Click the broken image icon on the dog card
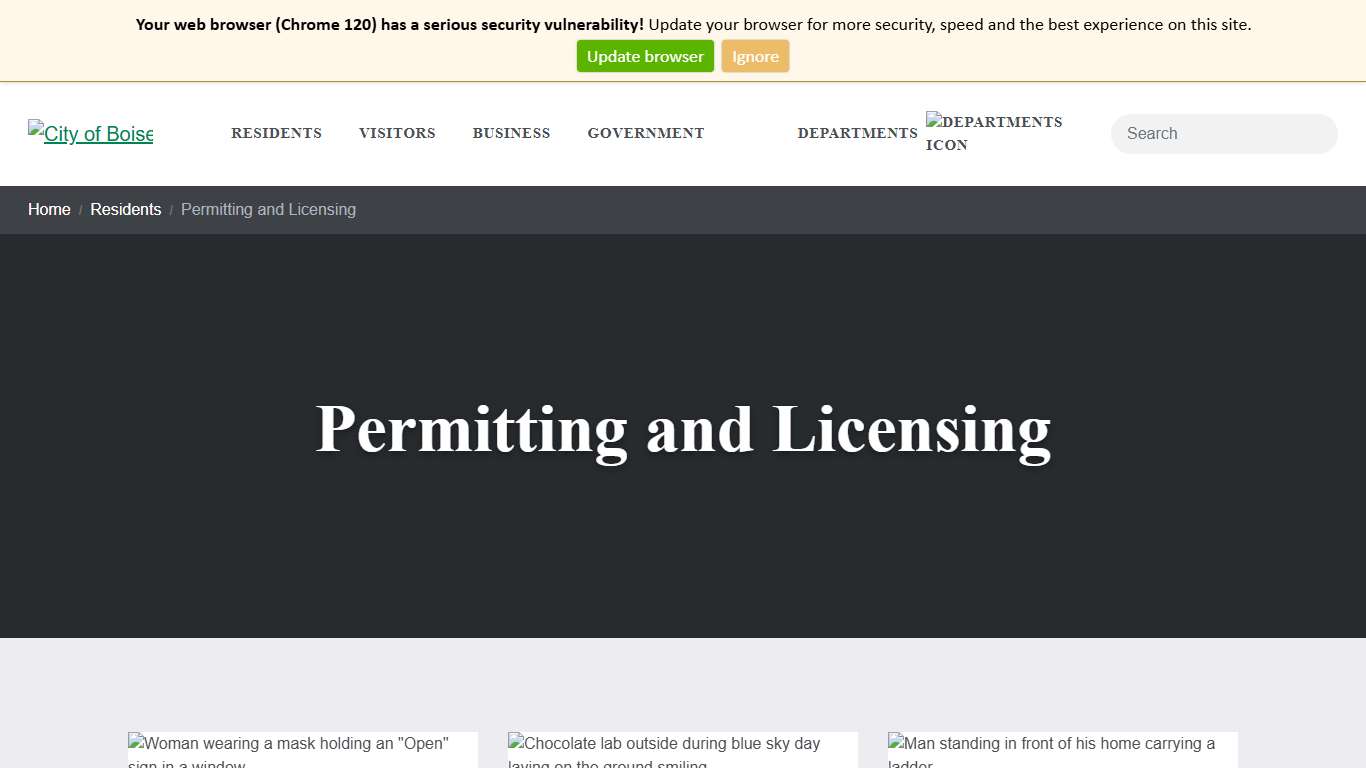This screenshot has height=768, width=1366. pyautogui.click(x=515, y=743)
